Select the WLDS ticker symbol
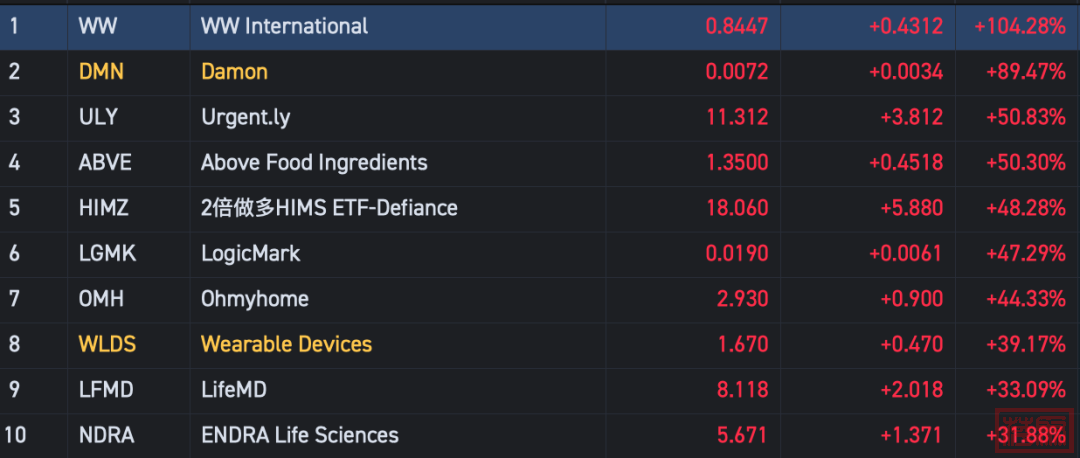The width and height of the screenshot is (1080, 458). pos(107,344)
